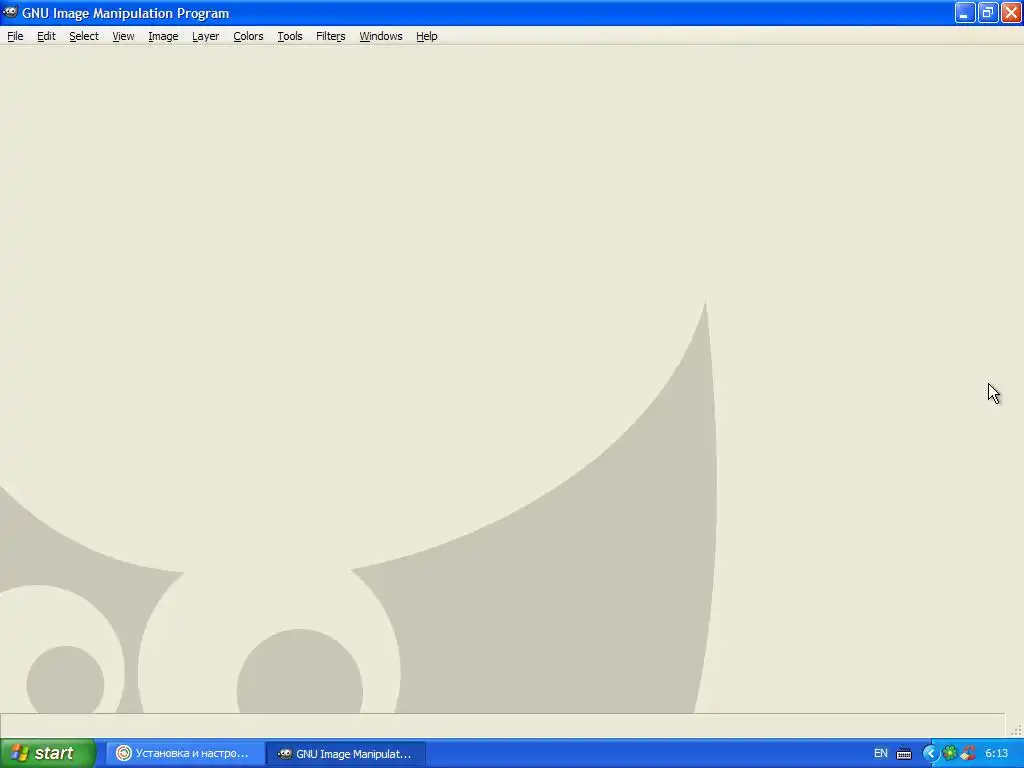Click the EN language indicator
Image resolution: width=1024 pixels, height=768 pixels.
pyautogui.click(x=880, y=754)
